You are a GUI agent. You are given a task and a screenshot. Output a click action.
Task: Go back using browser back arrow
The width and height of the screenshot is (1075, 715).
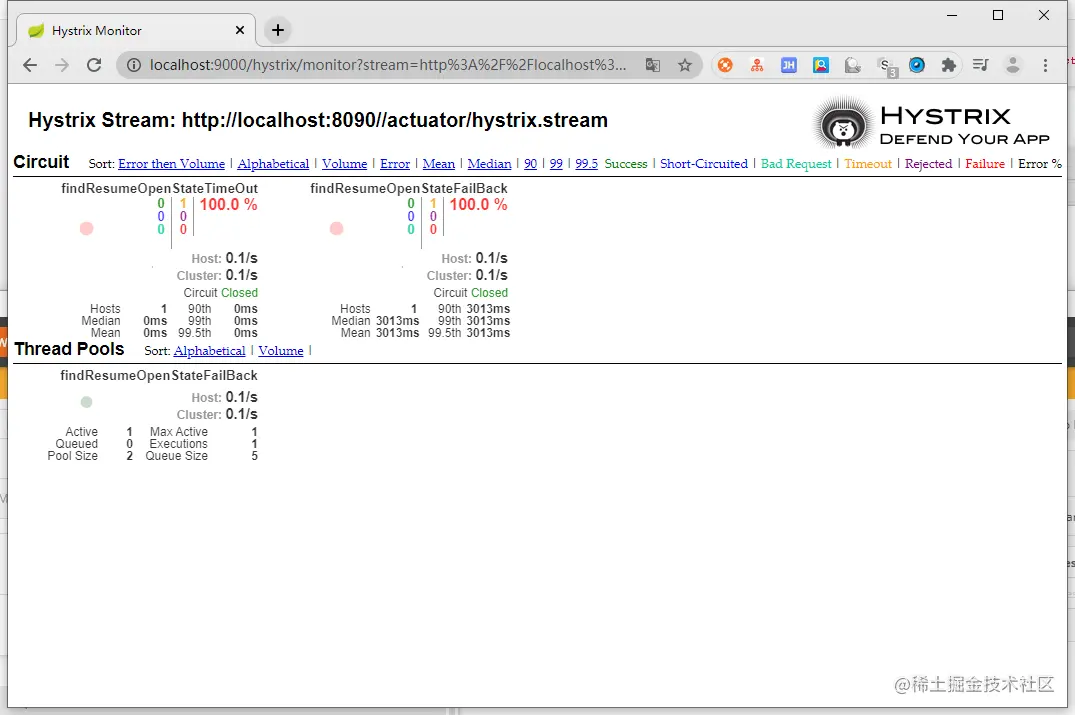29,65
